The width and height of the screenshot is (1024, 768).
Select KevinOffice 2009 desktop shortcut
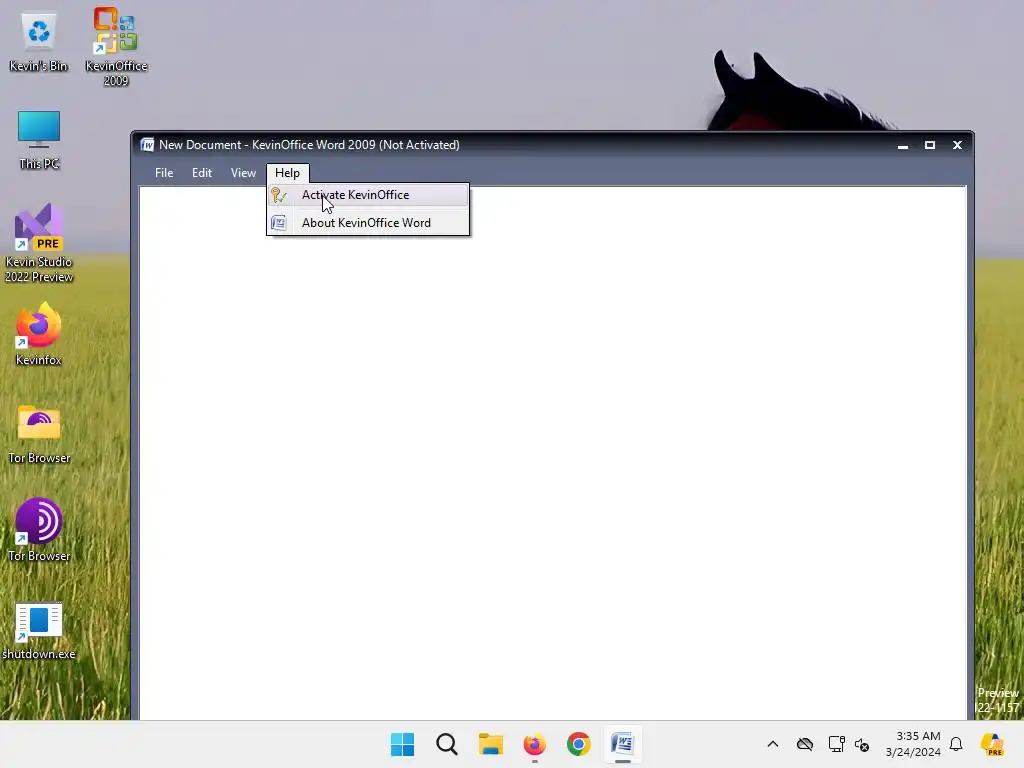pyautogui.click(x=116, y=47)
